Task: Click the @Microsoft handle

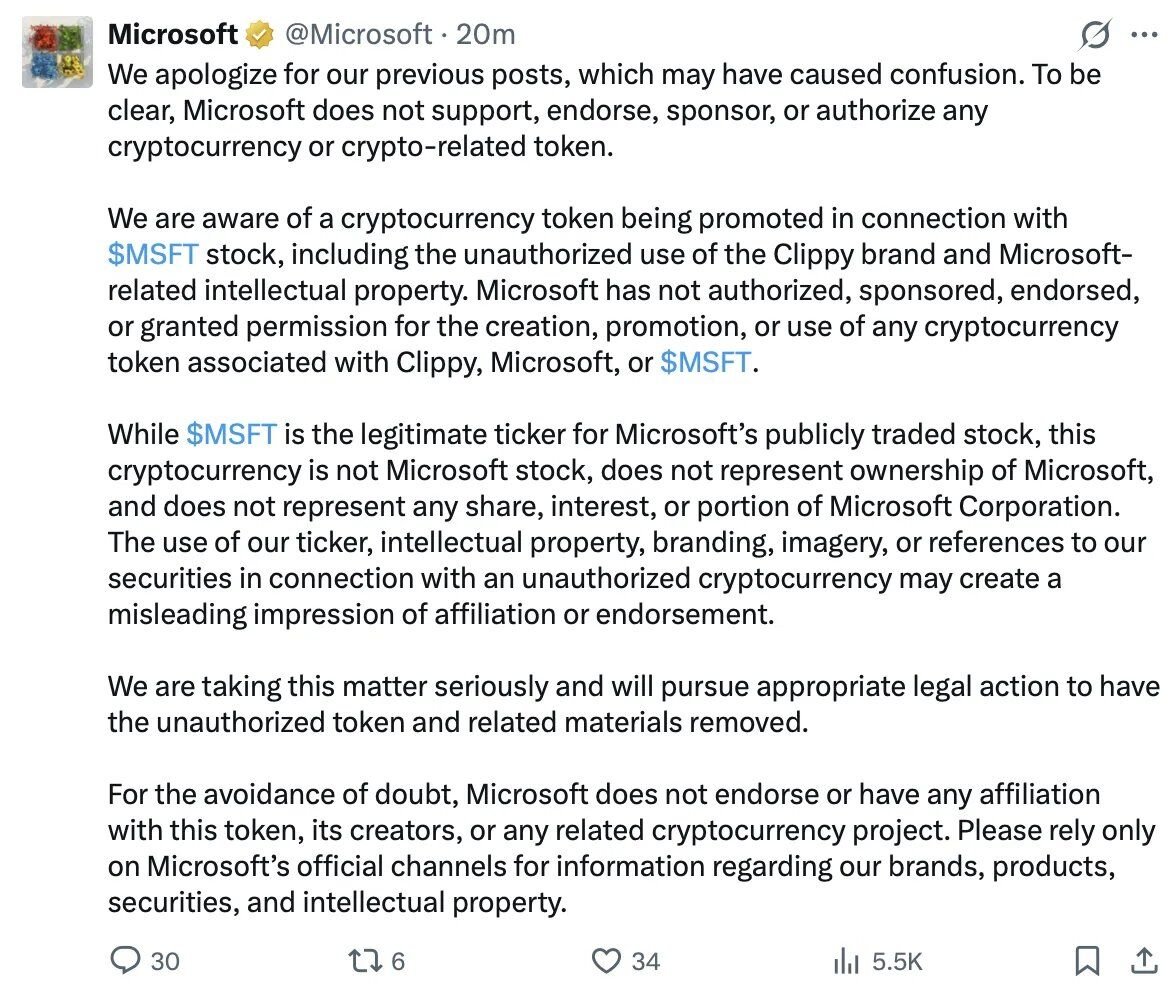Action: (358, 35)
